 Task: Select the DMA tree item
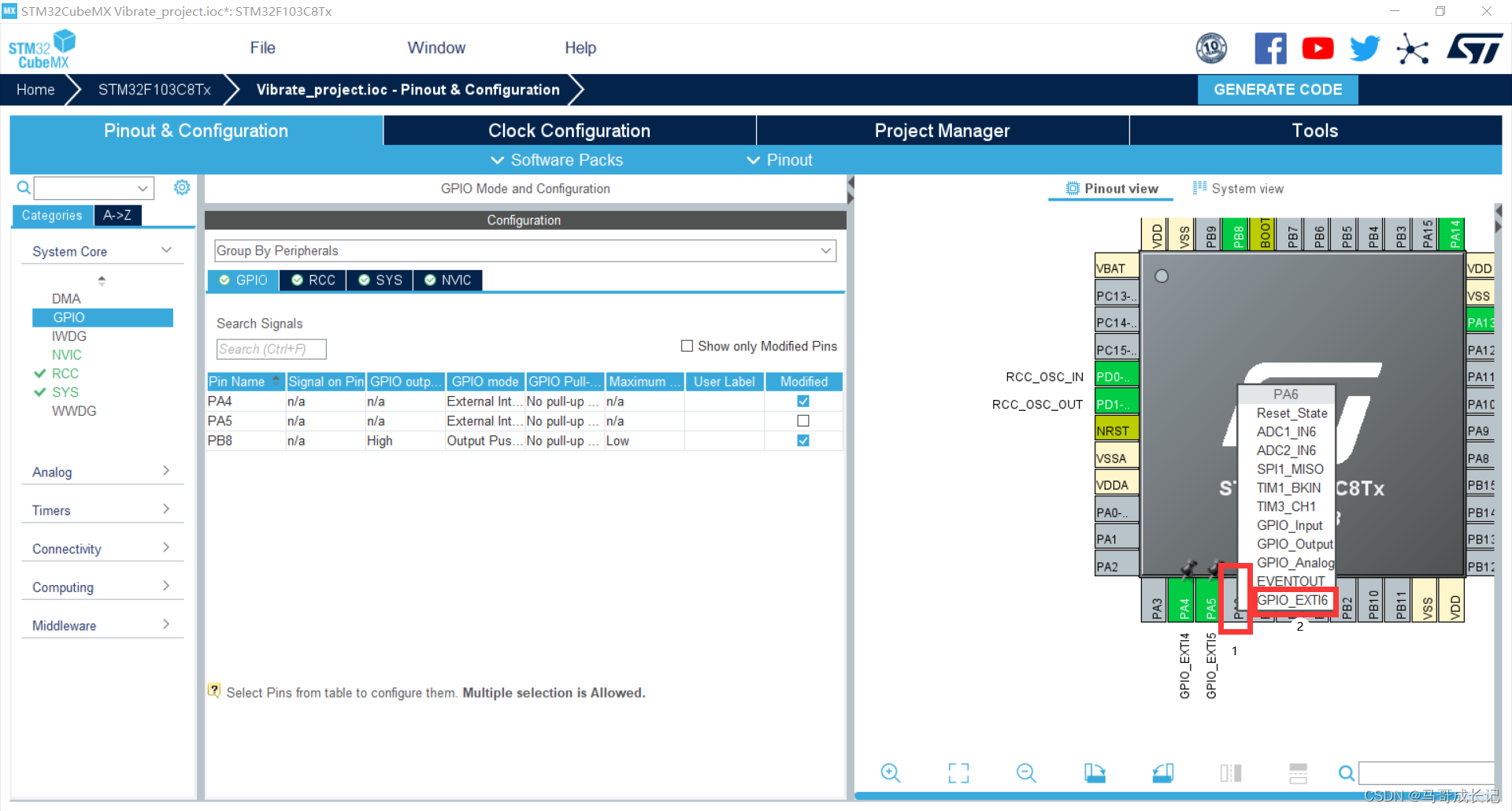click(66, 299)
